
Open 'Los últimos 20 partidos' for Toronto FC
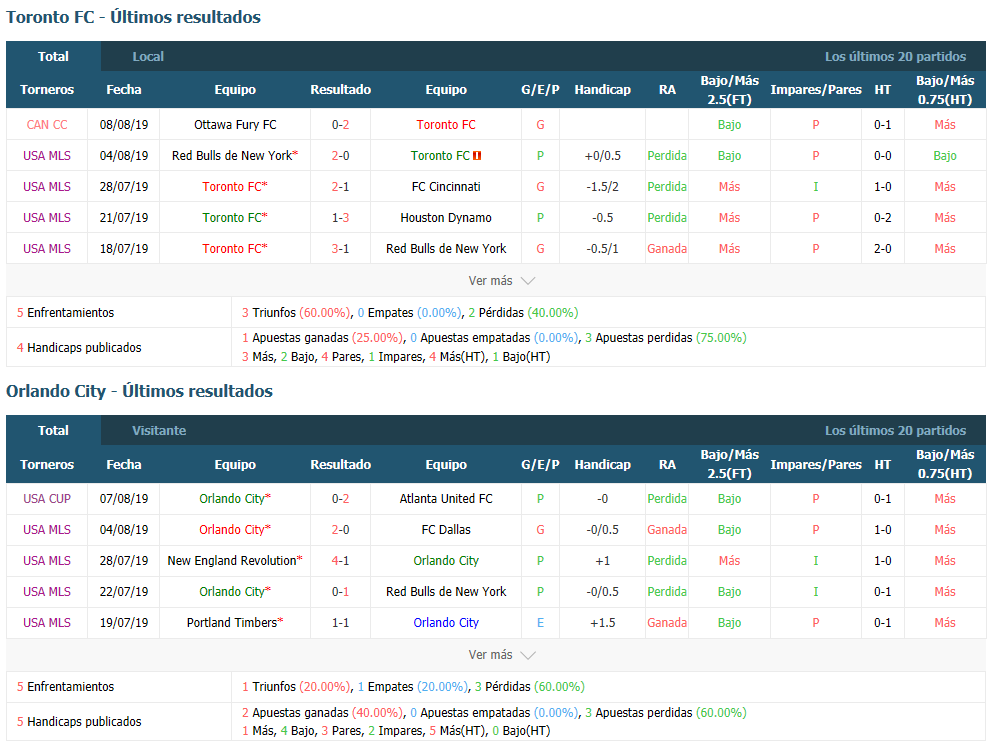point(895,57)
